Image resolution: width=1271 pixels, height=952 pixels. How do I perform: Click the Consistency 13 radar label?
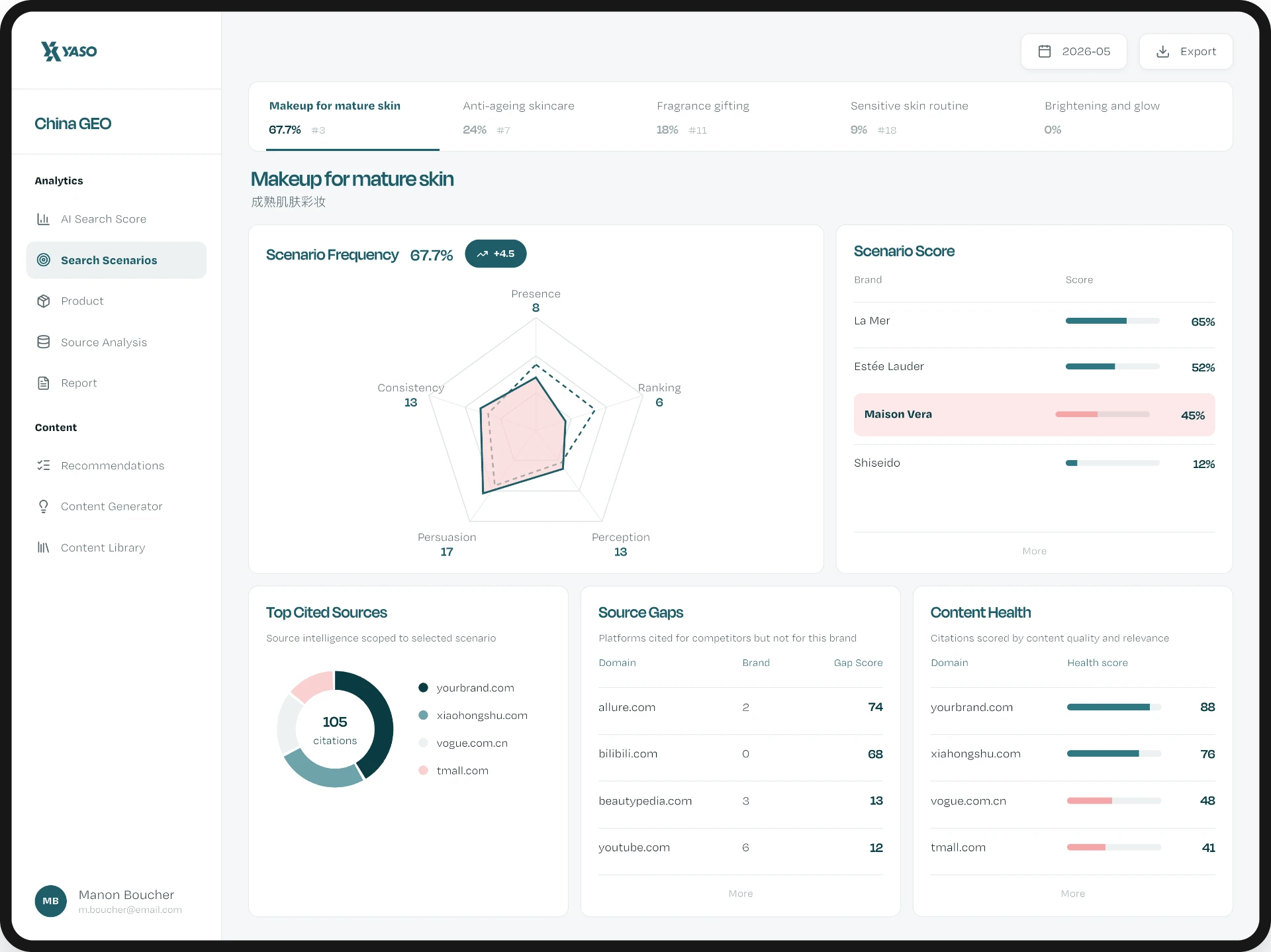[410, 395]
